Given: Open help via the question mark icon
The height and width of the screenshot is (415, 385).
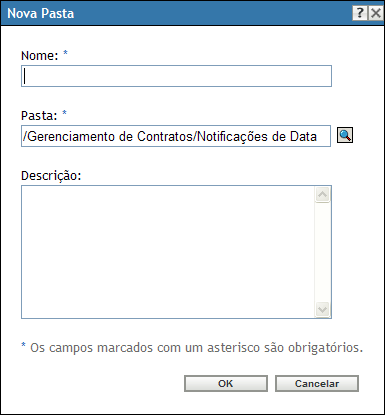Looking at the screenshot, I should tap(360, 13).
